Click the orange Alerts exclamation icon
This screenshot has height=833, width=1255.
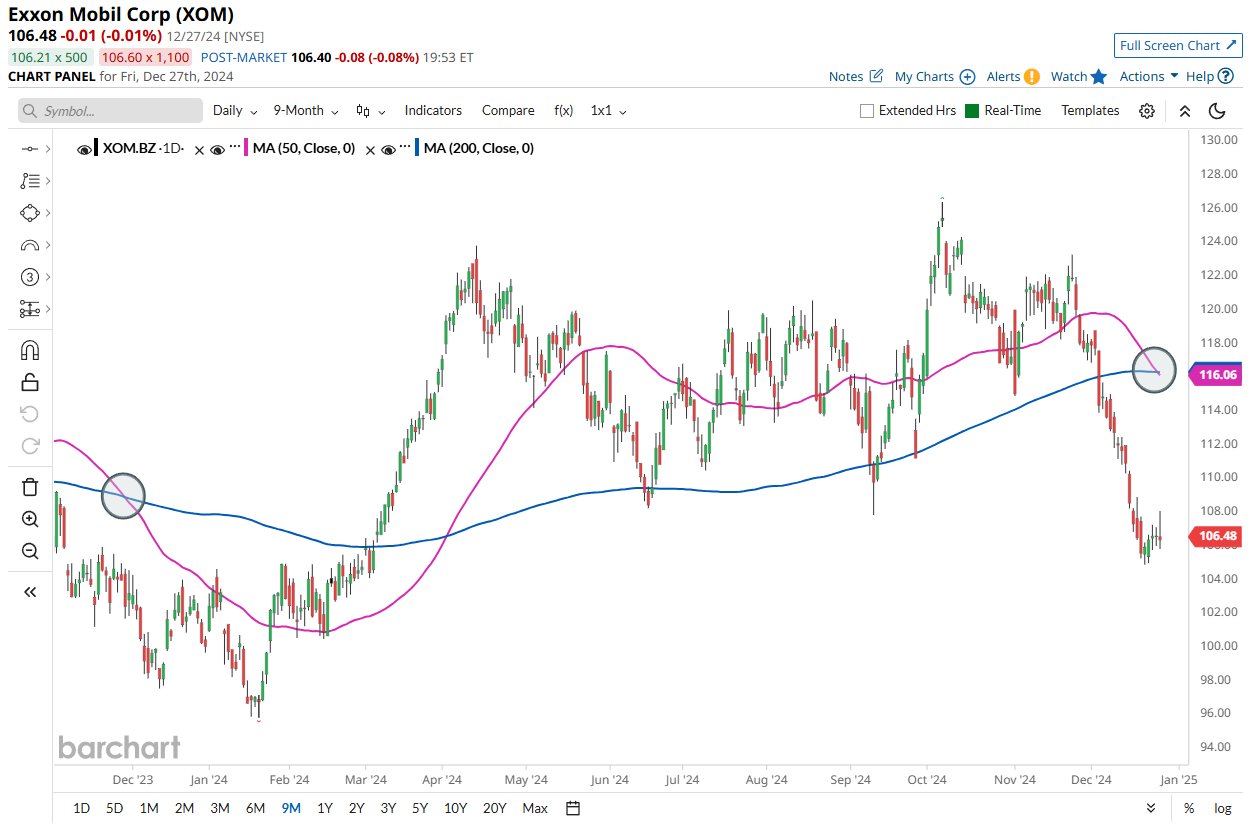pyautogui.click(x=1032, y=76)
